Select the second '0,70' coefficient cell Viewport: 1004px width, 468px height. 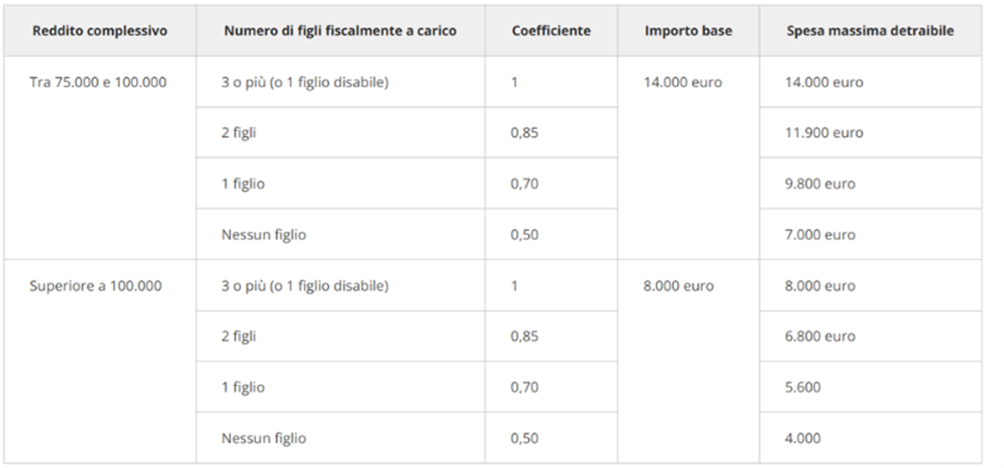[x=551, y=387]
